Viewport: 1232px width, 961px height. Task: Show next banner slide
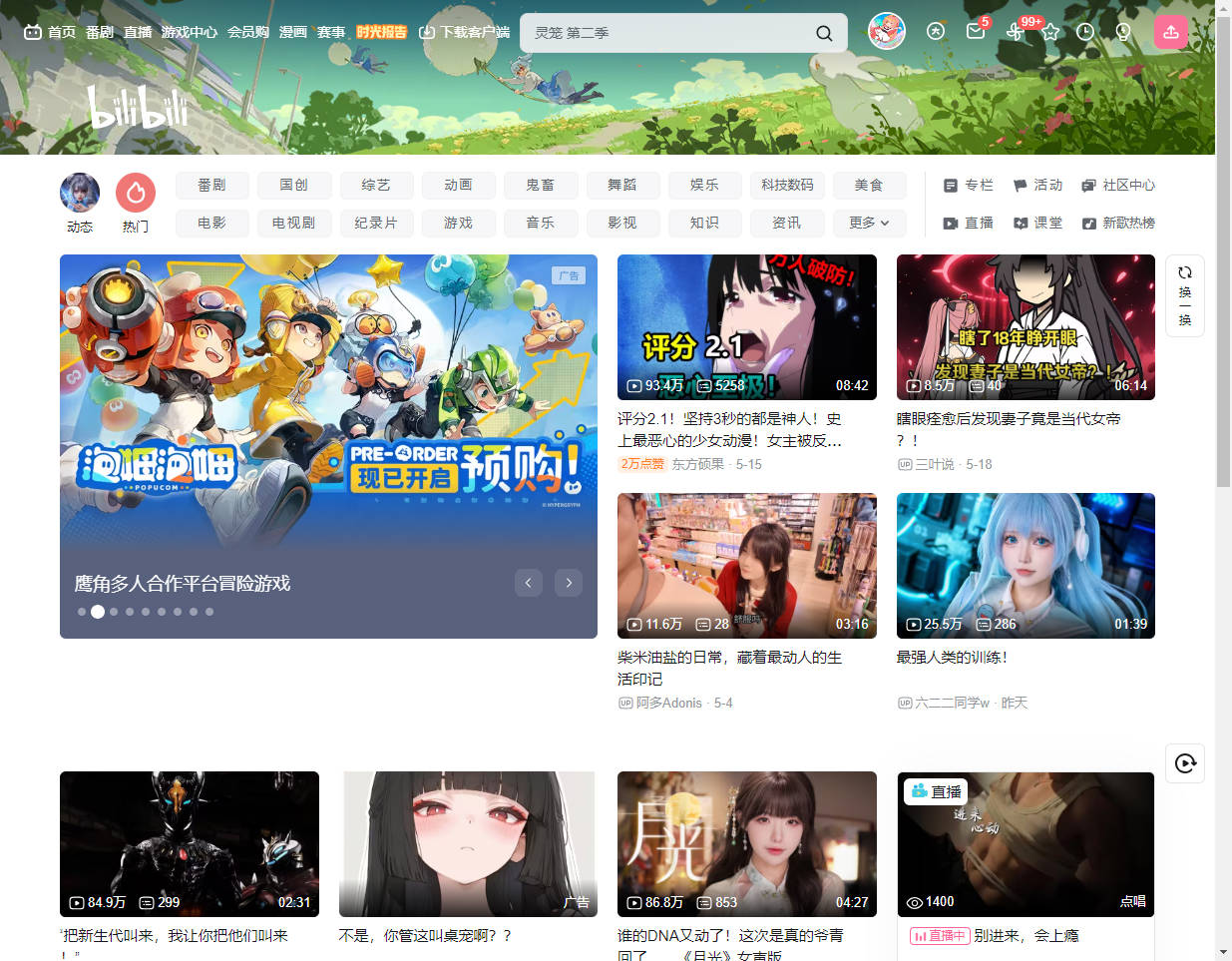tap(569, 583)
